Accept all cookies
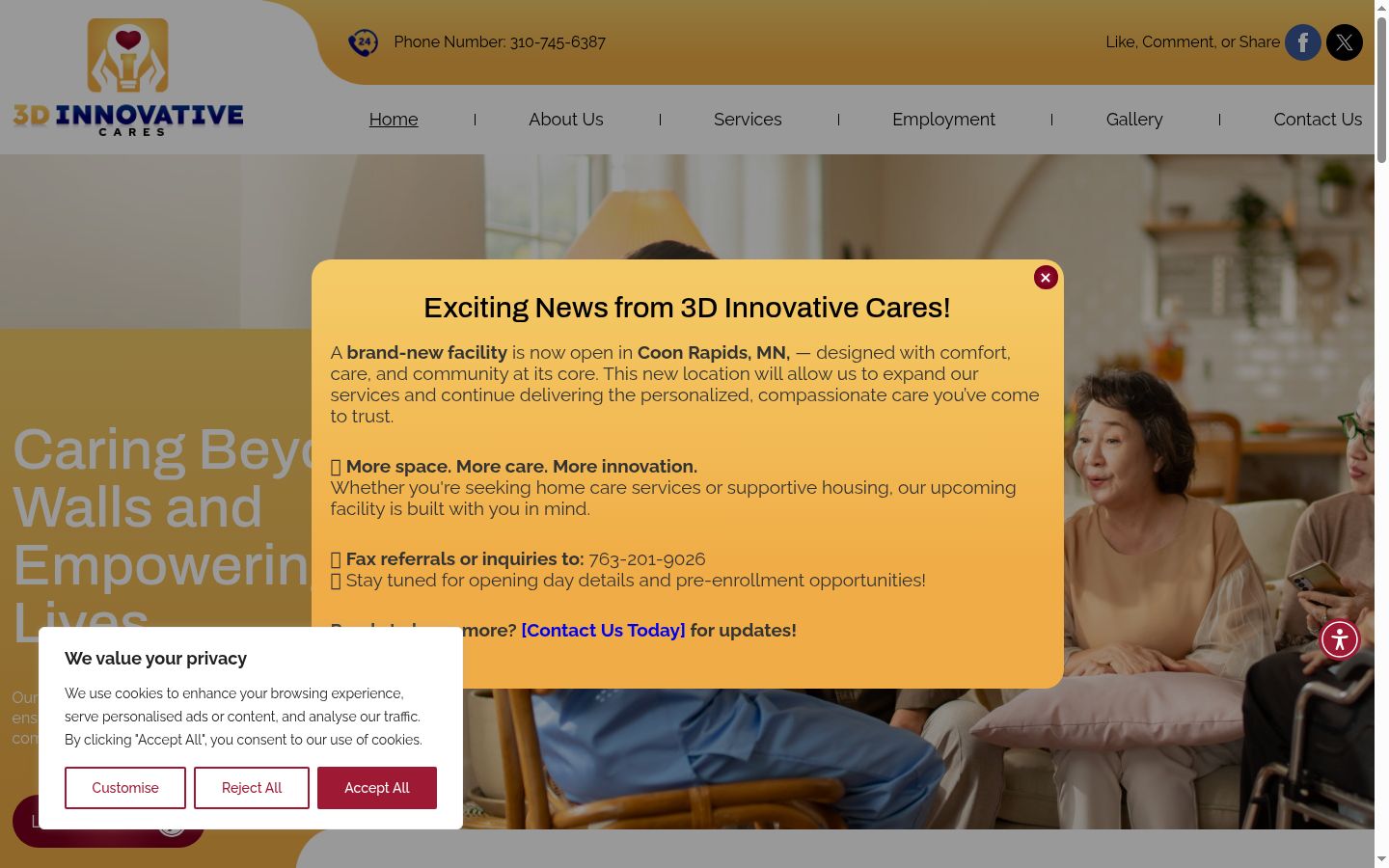 pos(377,788)
